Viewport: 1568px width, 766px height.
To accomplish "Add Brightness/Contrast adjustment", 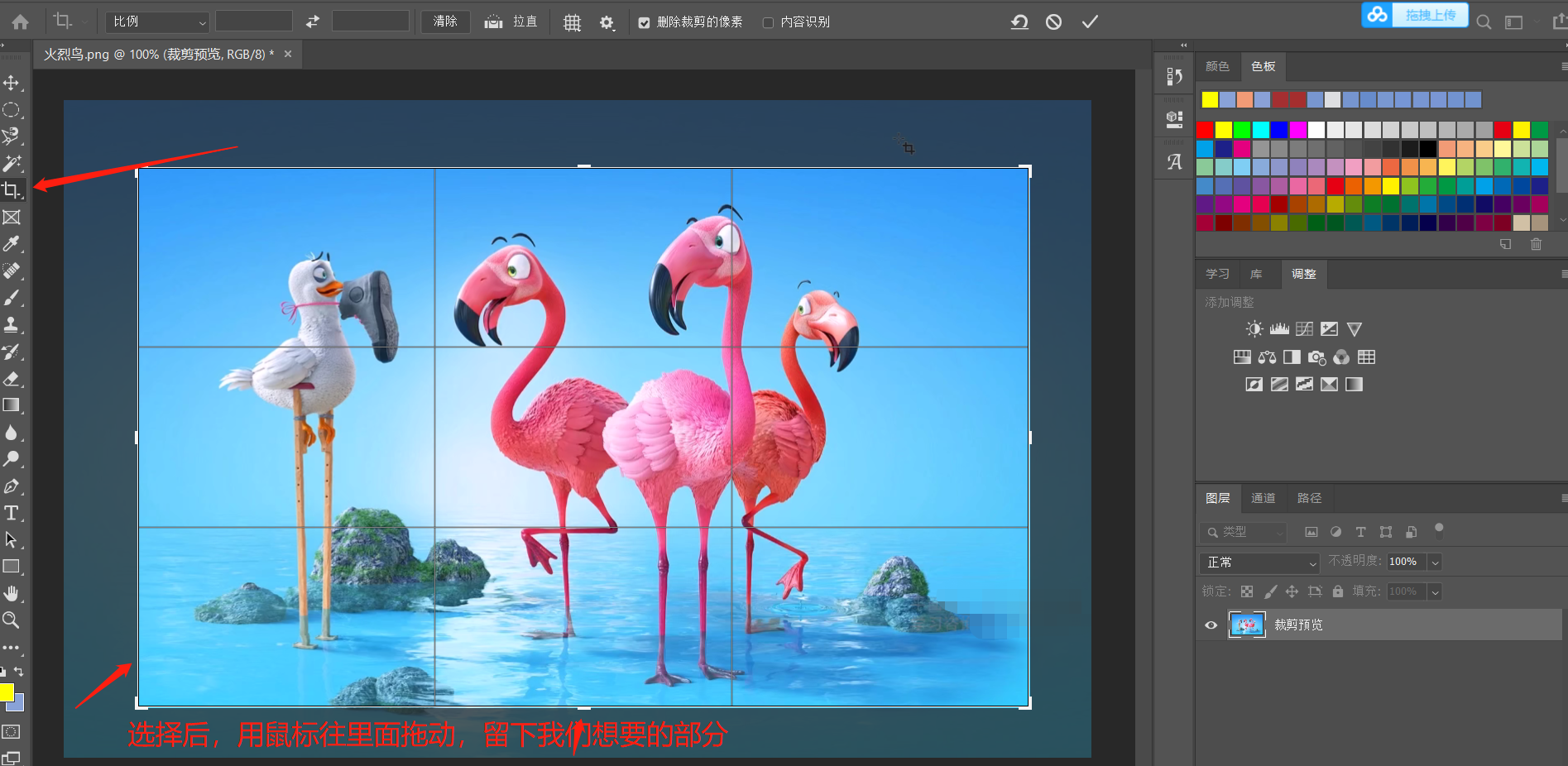I will (x=1254, y=328).
